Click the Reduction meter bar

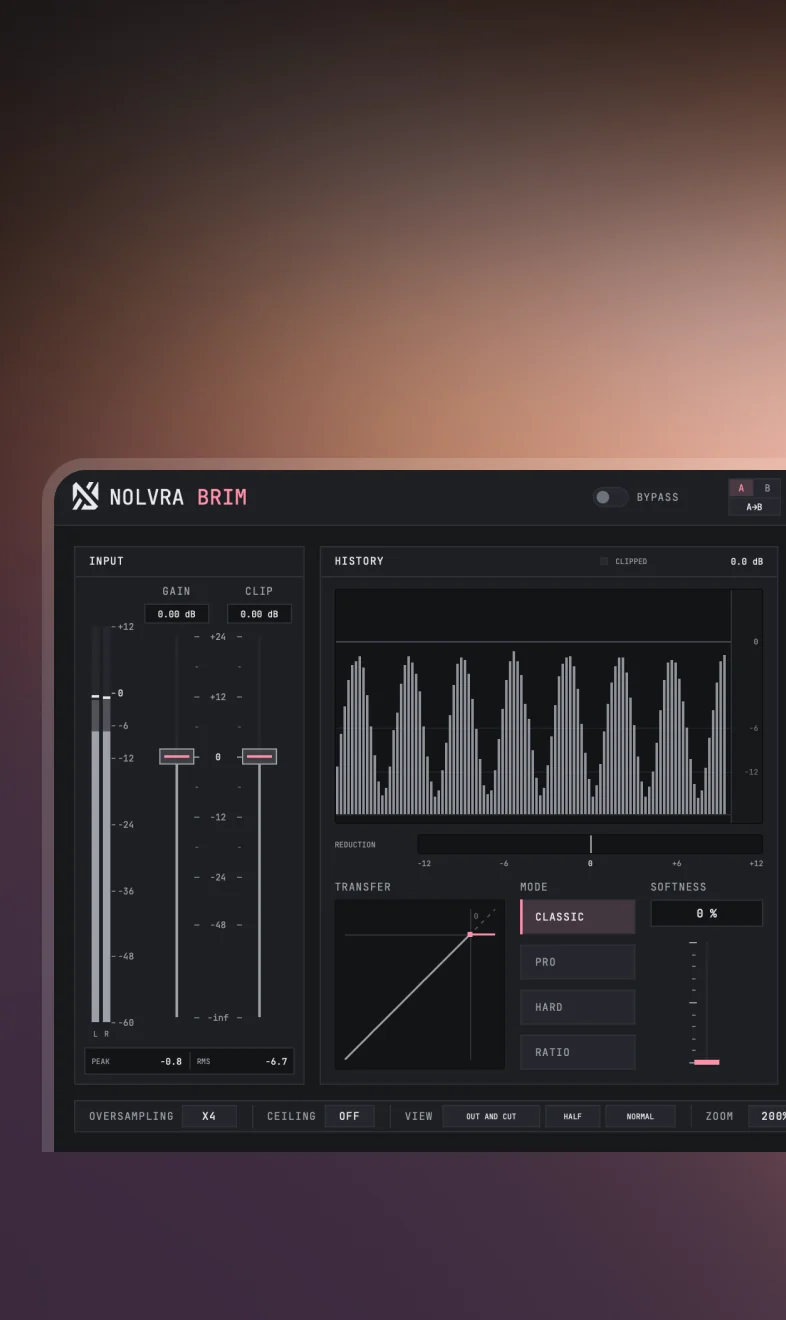[590, 844]
